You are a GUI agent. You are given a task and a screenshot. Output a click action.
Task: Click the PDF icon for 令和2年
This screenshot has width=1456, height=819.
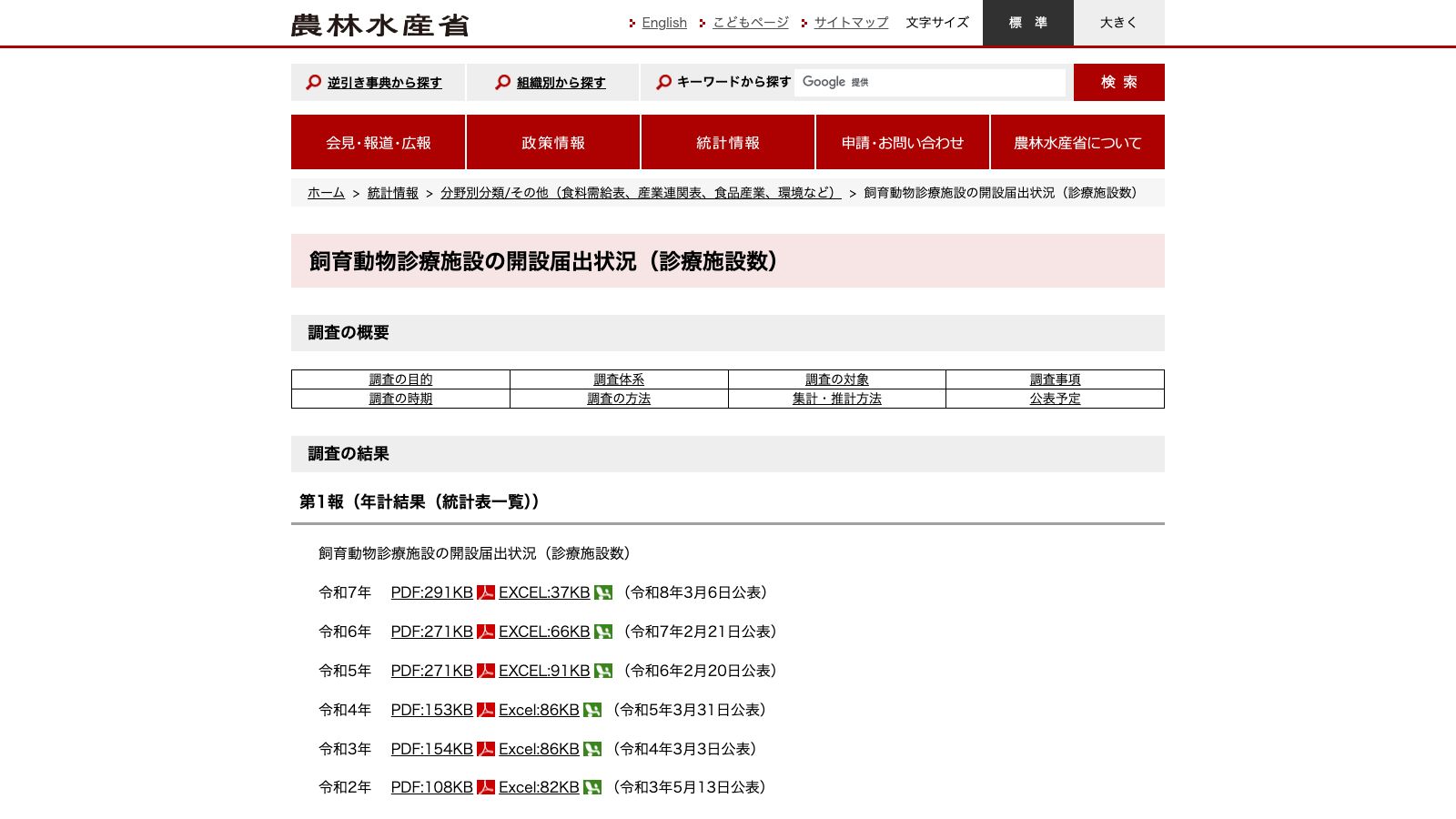pyautogui.click(x=486, y=787)
